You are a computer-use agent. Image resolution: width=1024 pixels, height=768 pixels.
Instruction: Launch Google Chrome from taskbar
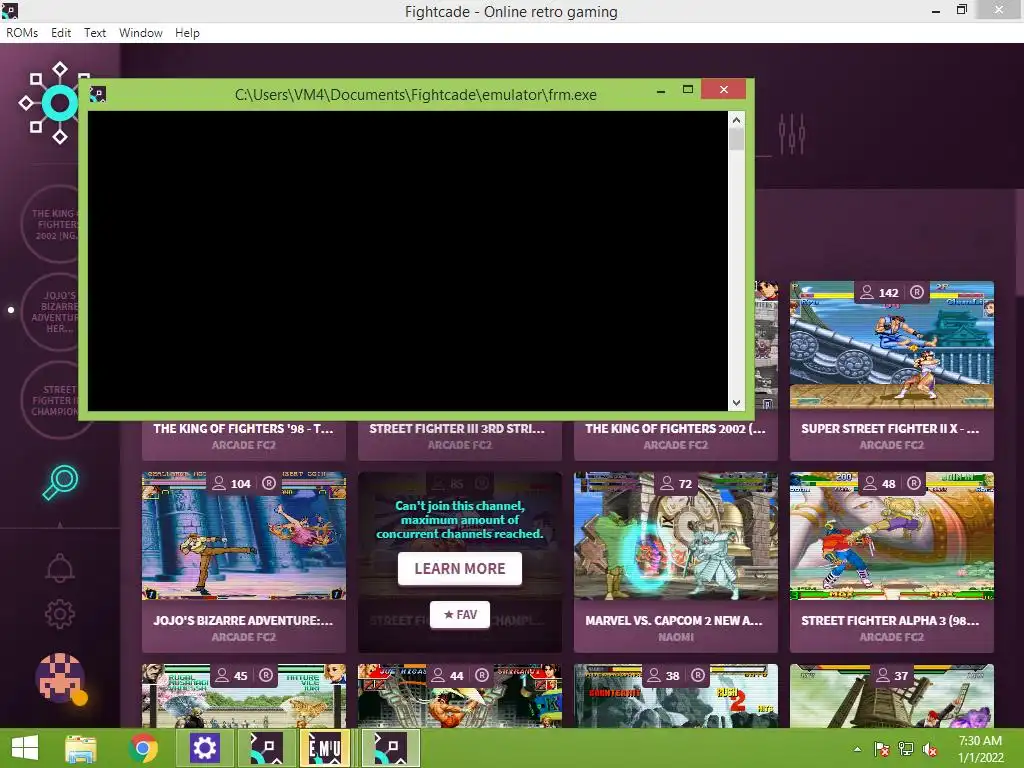(x=143, y=748)
